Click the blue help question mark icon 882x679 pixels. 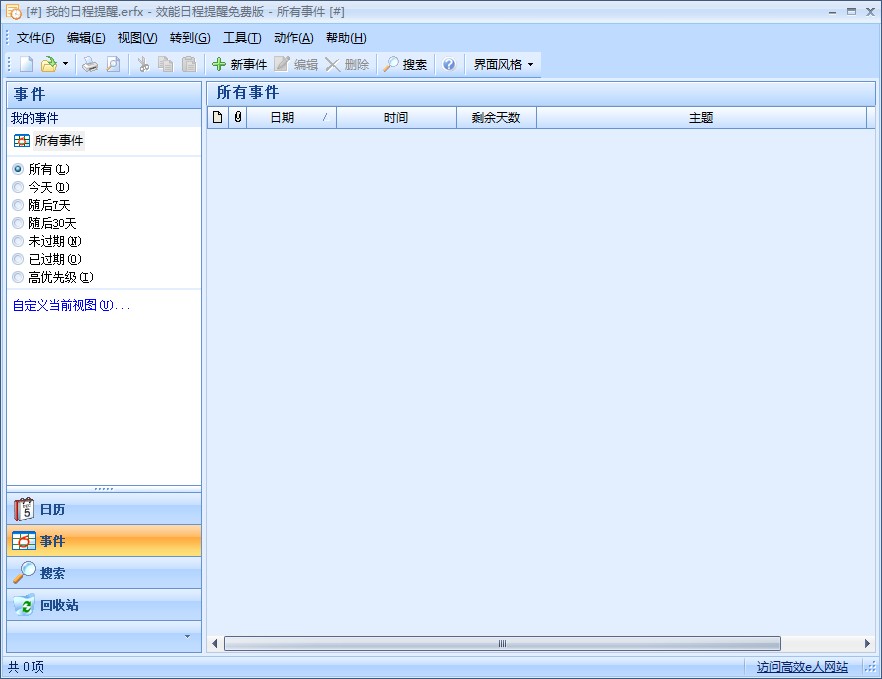[x=448, y=65]
